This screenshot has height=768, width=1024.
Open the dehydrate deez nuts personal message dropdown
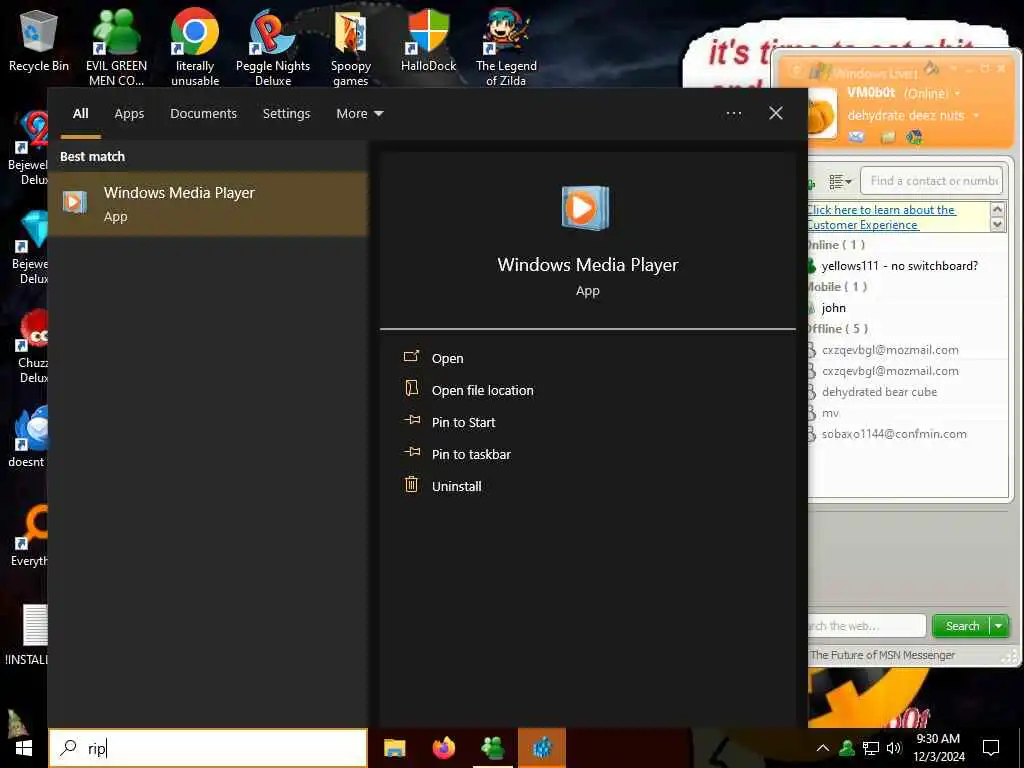coord(976,116)
